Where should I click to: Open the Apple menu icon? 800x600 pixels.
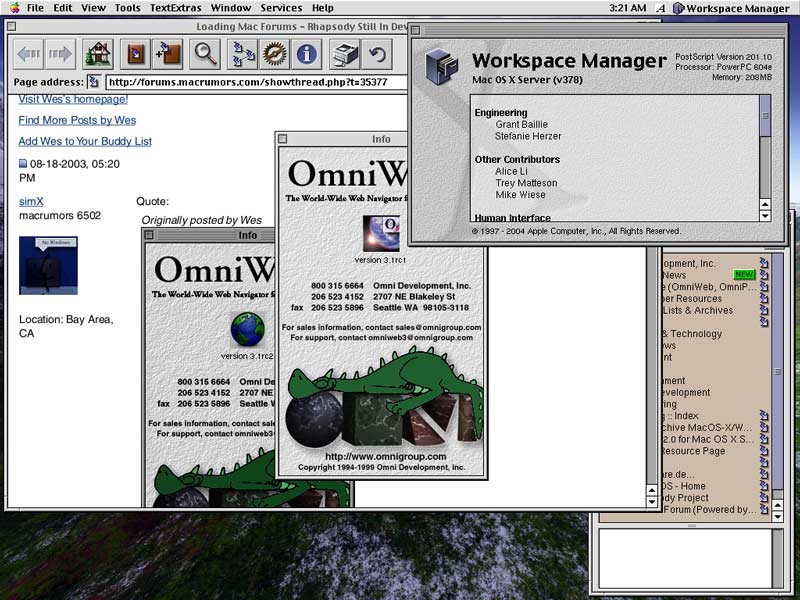[x=15, y=8]
